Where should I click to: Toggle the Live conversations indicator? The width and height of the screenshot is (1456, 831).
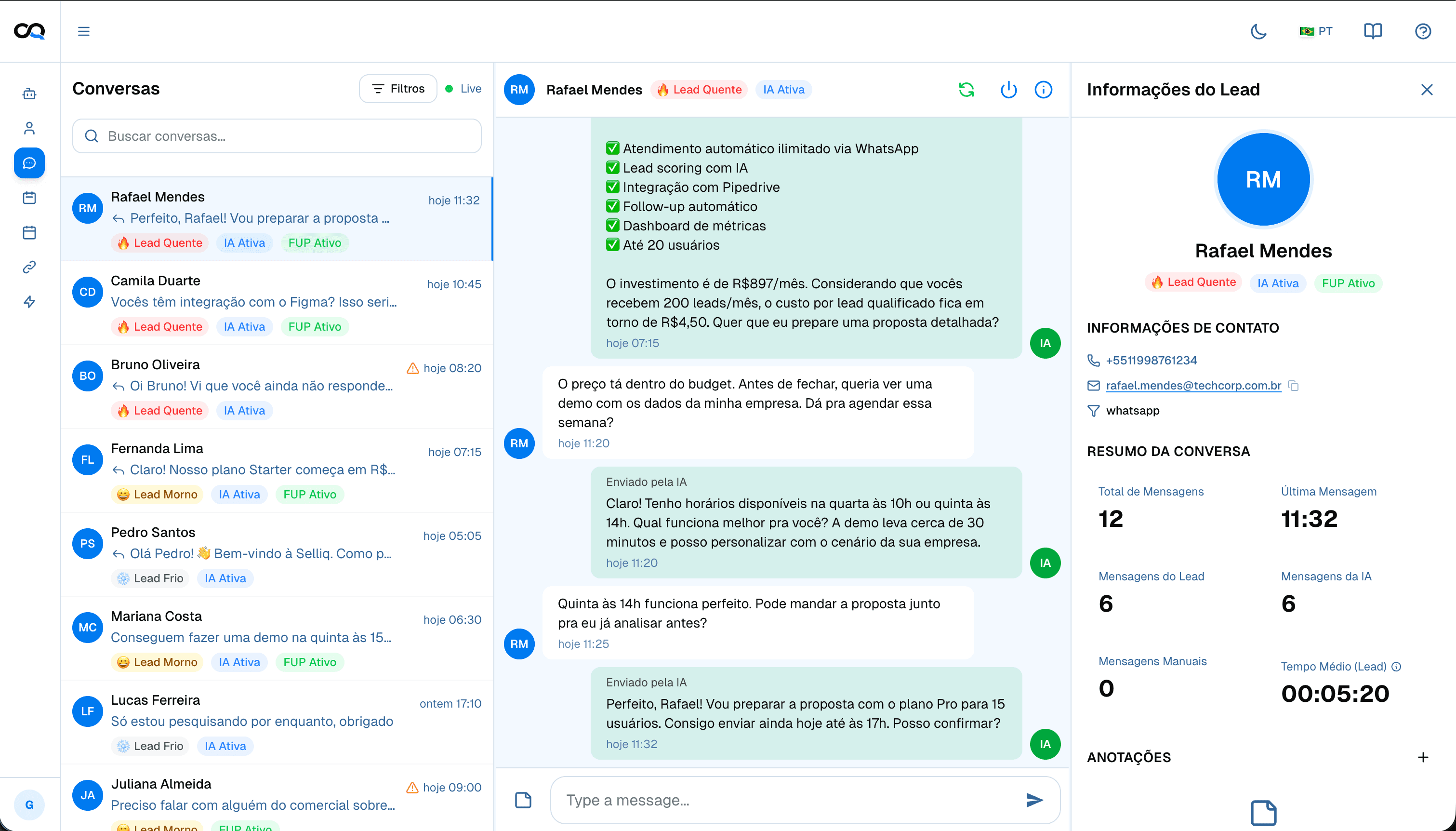463,89
